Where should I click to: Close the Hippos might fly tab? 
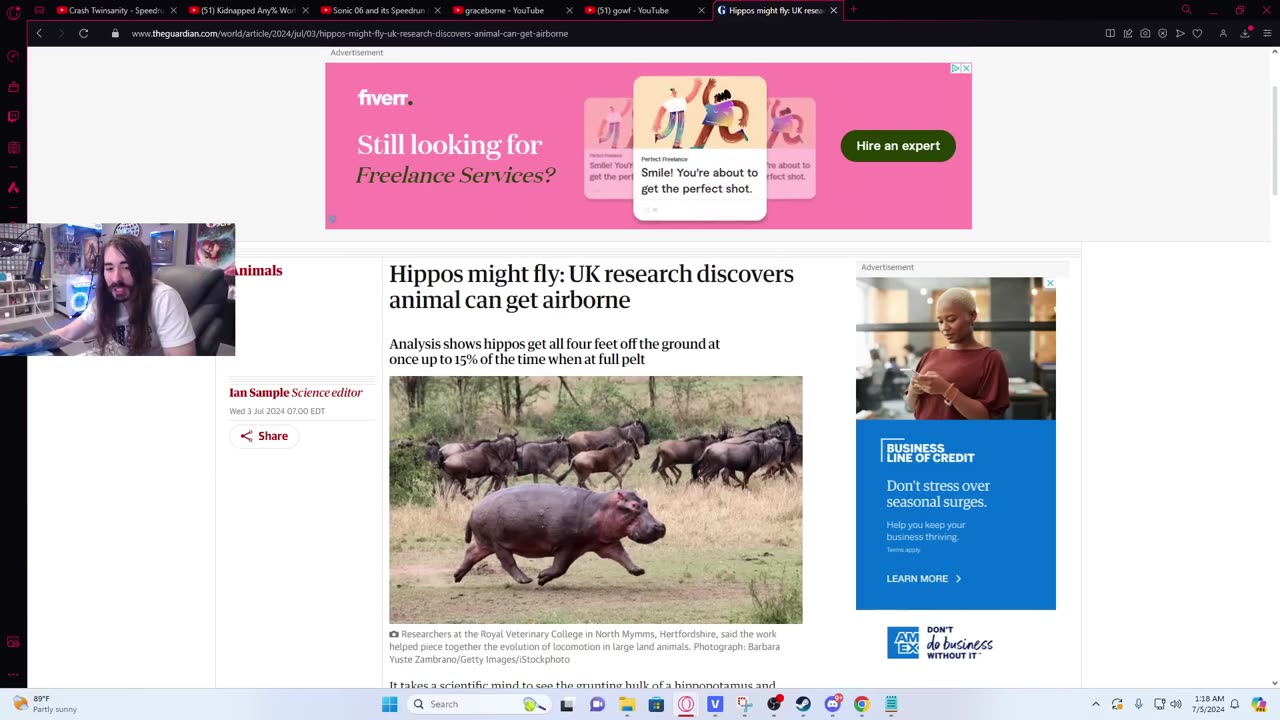[x=833, y=10]
